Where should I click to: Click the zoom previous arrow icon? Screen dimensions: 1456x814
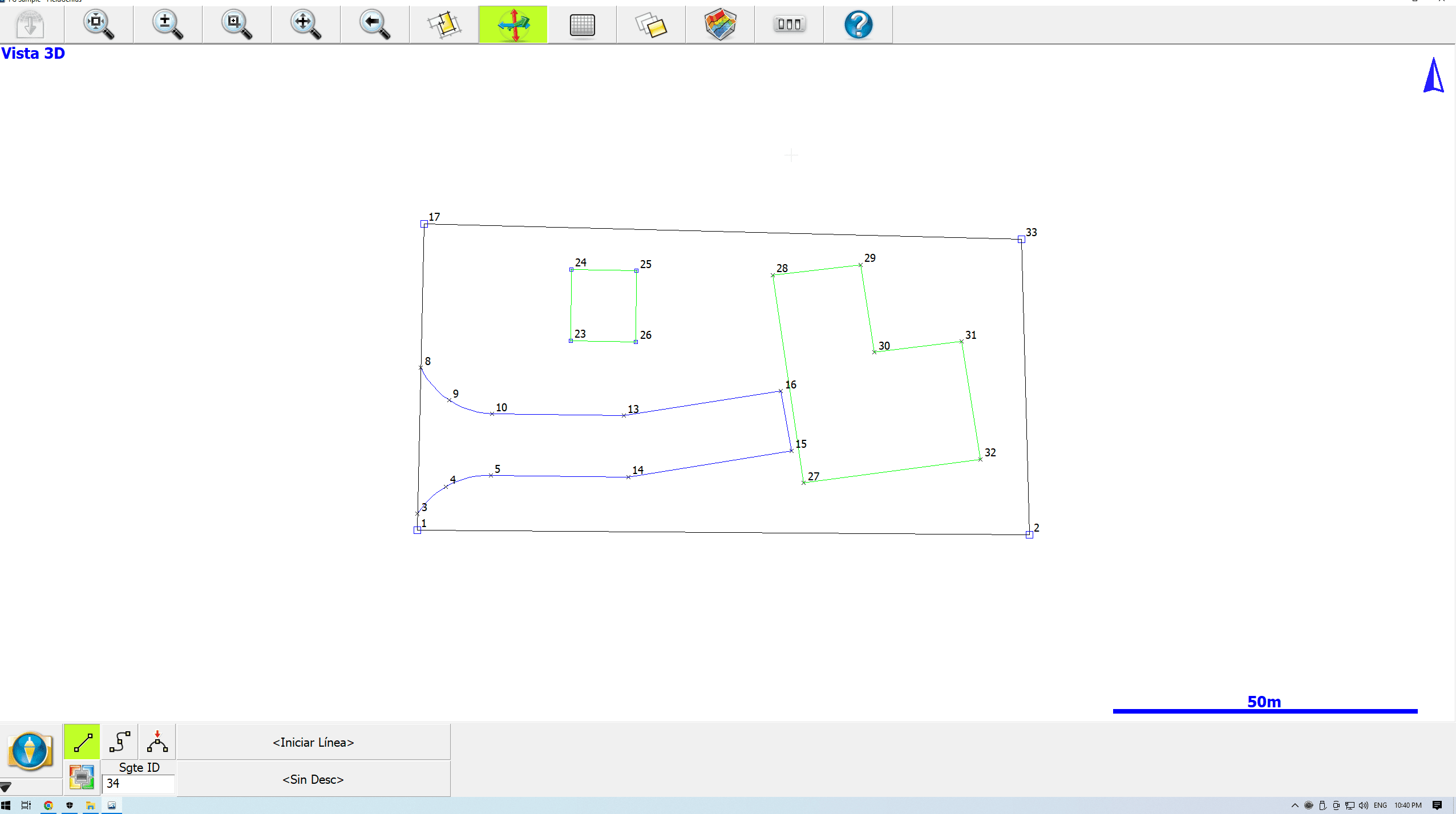click(x=375, y=25)
